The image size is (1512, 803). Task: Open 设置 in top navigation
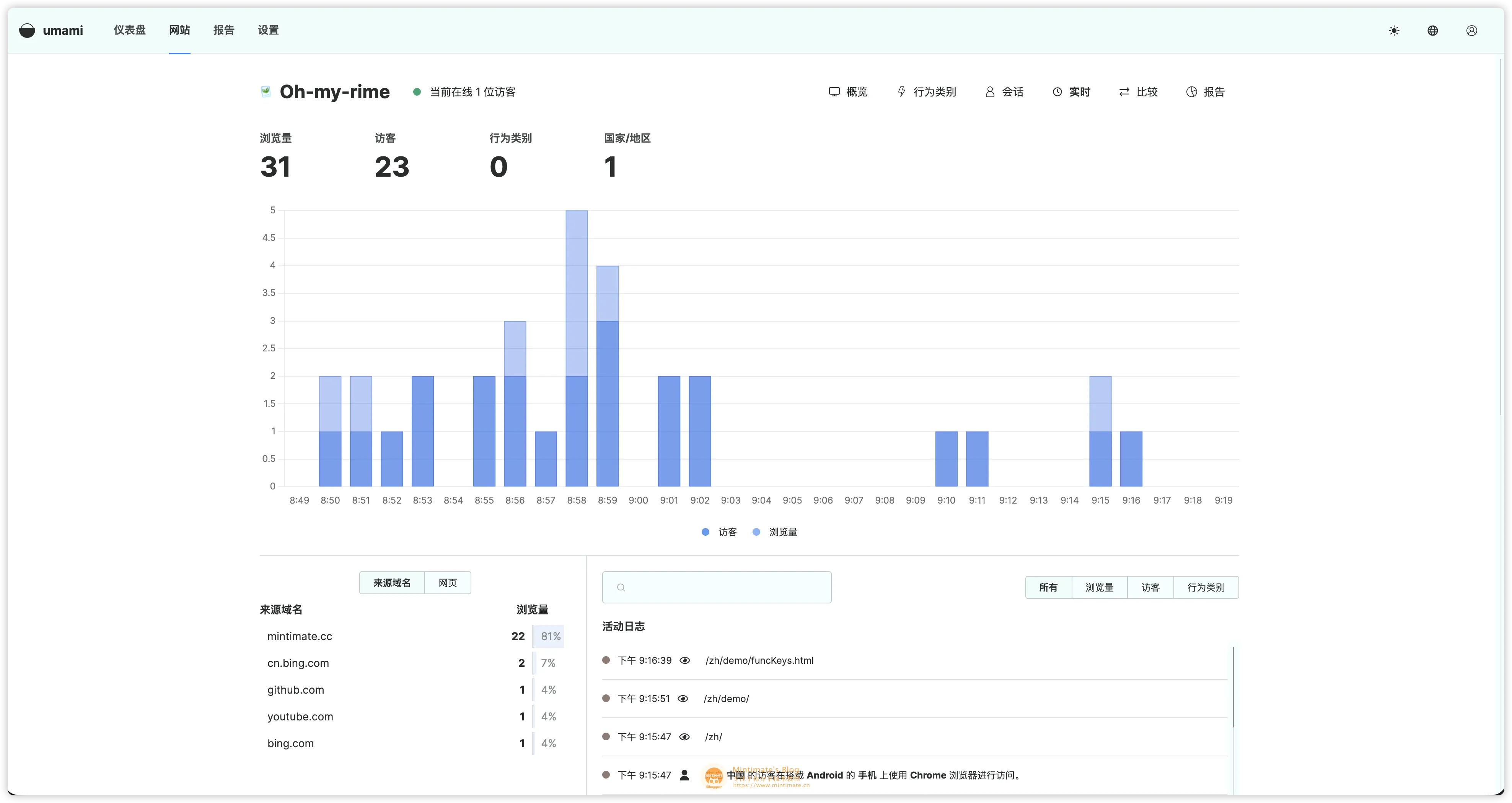point(268,31)
